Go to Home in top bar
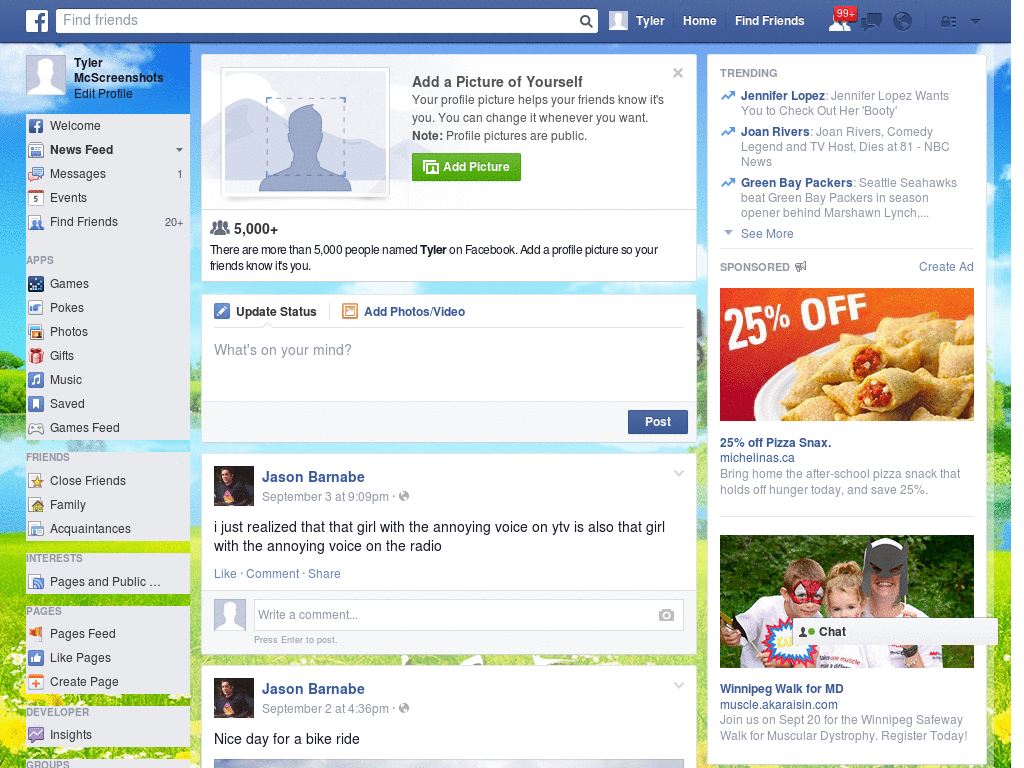 click(x=699, y=21)
